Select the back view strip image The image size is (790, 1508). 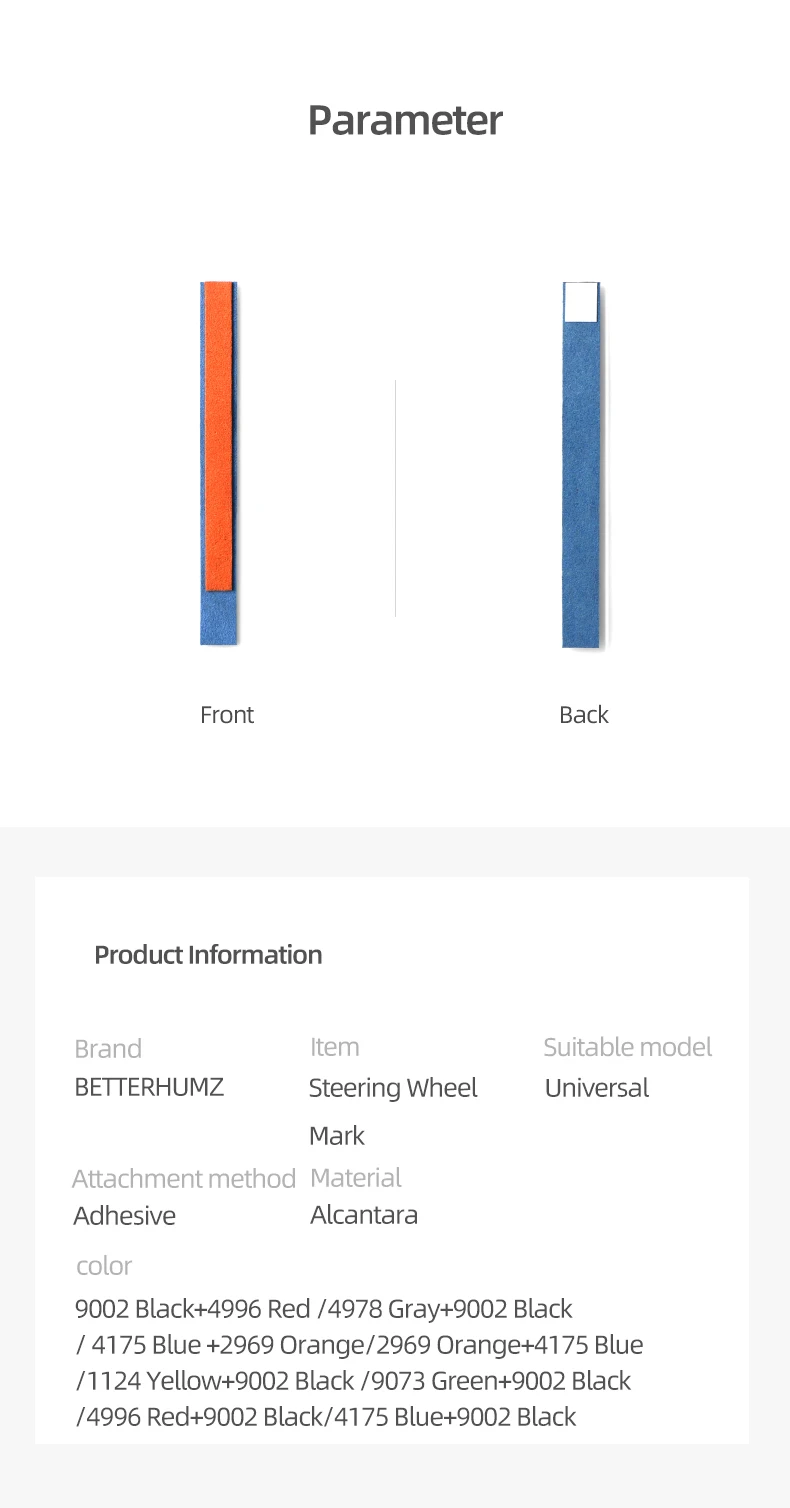pos(581,465)
